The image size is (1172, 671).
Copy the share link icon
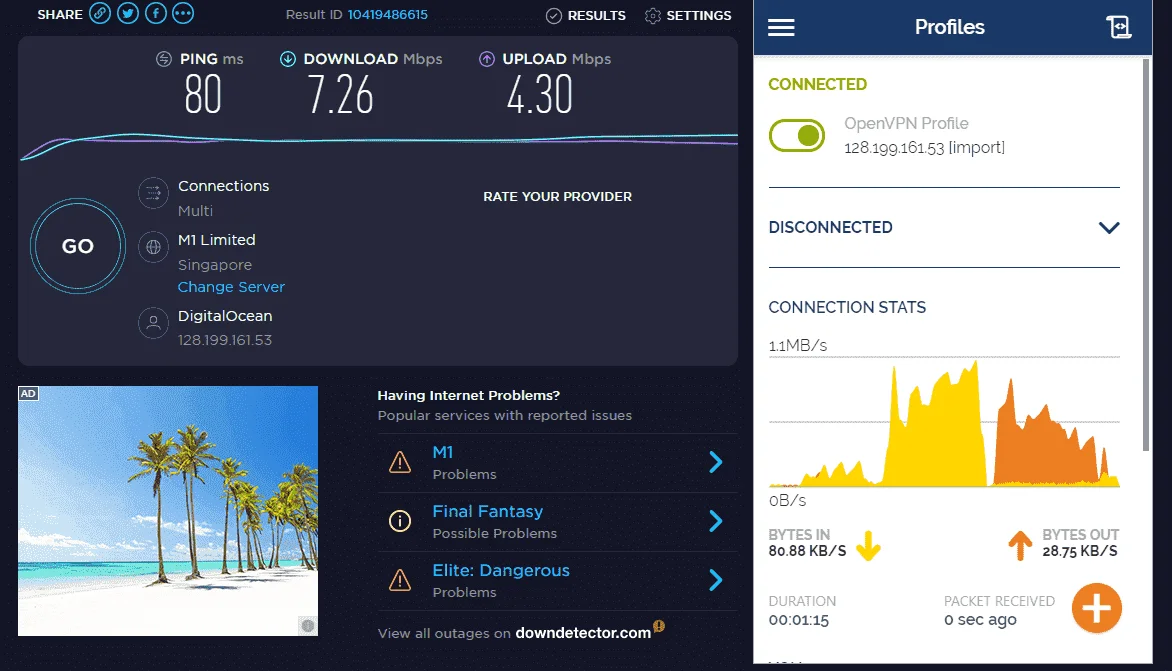[x=99, y=13]
